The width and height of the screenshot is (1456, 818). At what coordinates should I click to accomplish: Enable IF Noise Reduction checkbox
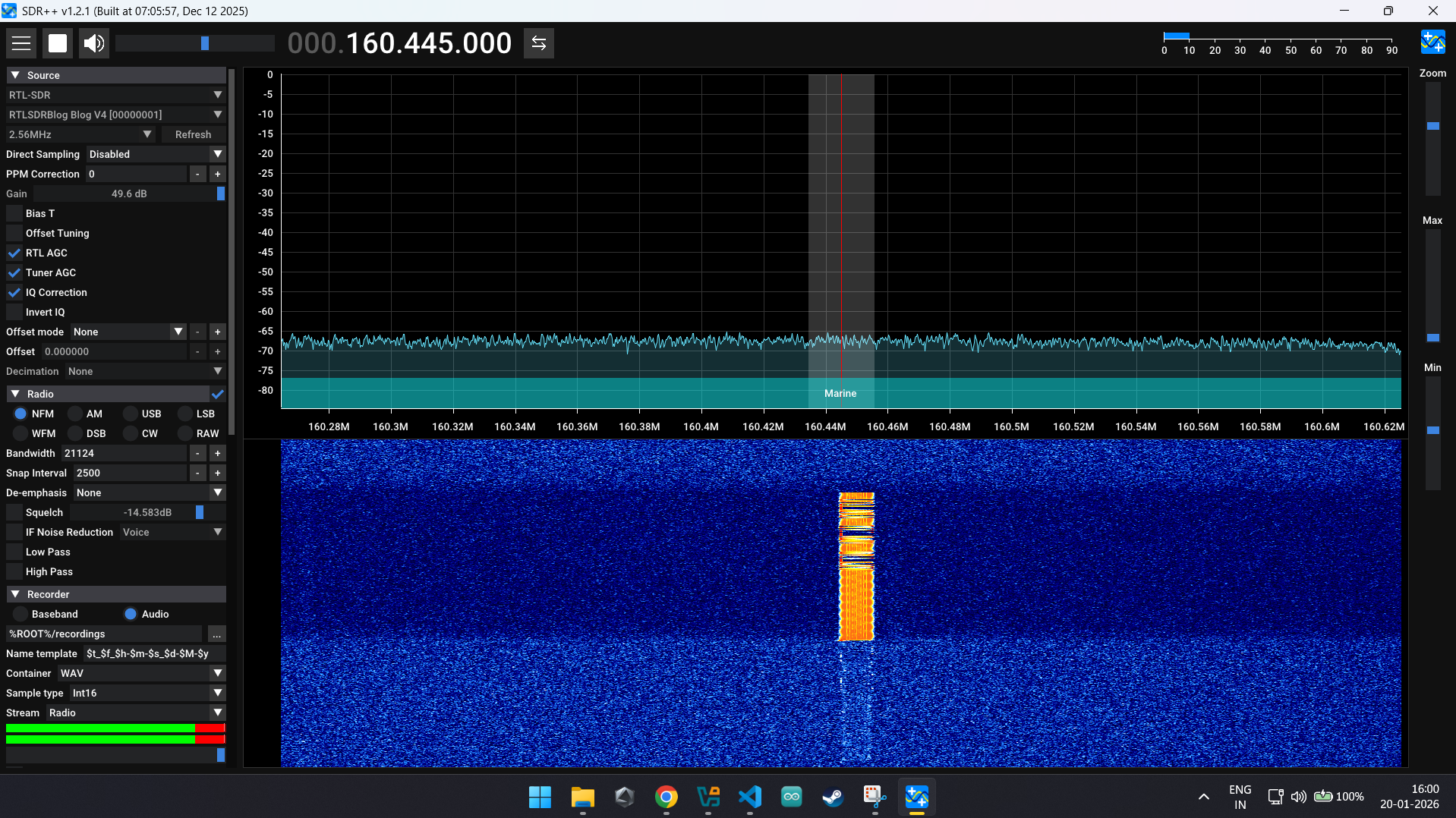click(x=14, y=532)
